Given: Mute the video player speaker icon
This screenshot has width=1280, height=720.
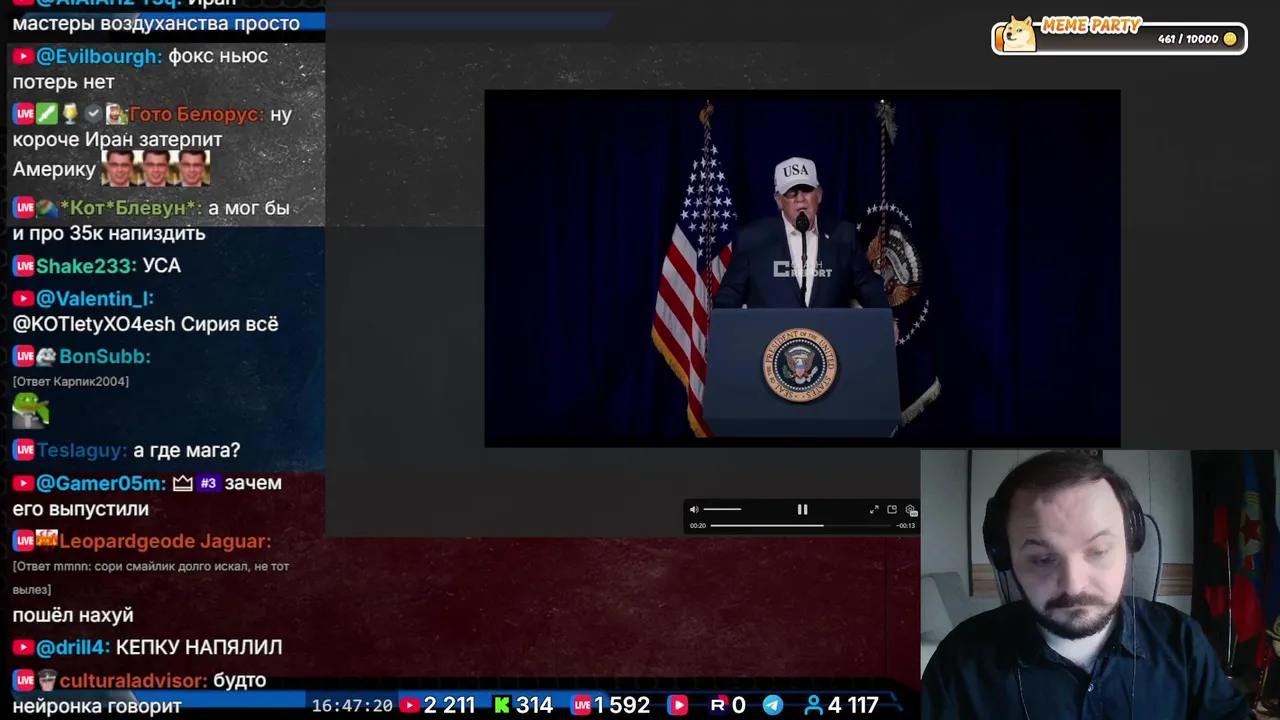Looking at the screenshot, I should pyautogui.click(x=694, y=510).
